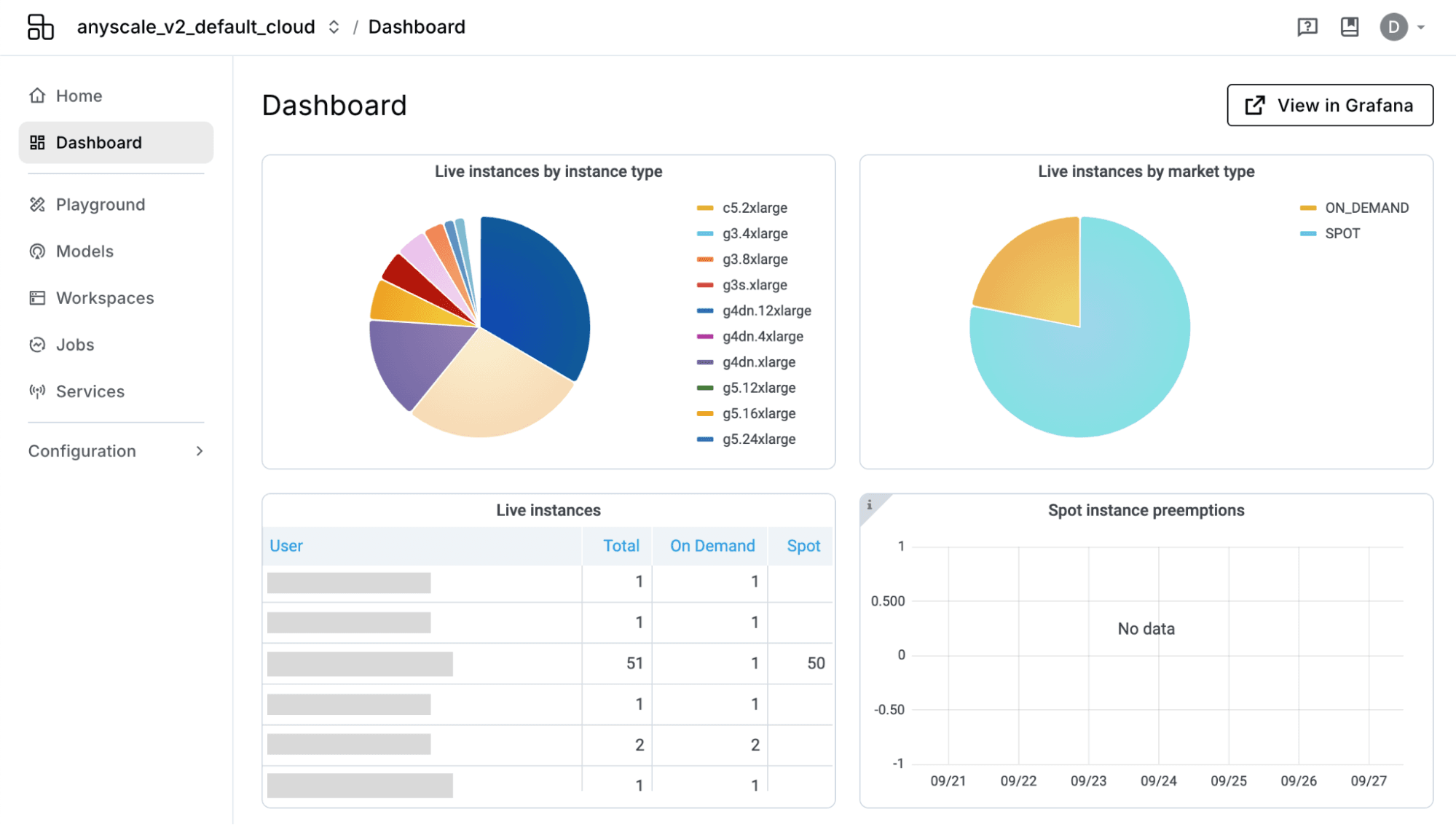The image size is (1456, 825).
Task: Toggle g4dn.12xlarge legend entry
Action: pyautogui.click(x=754, y=310)
